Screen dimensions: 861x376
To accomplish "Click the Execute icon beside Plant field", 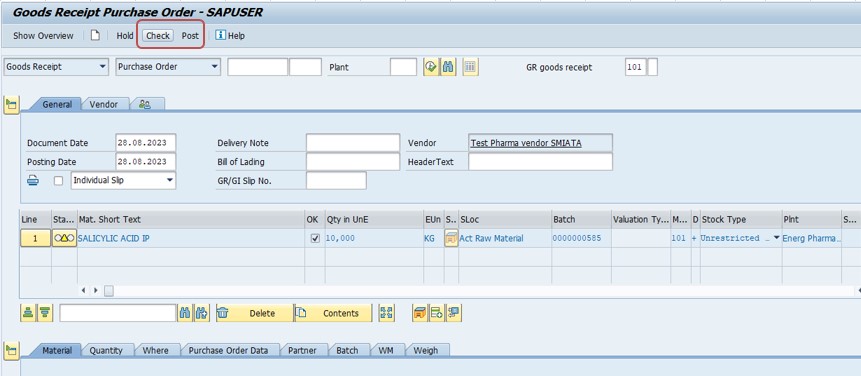I will 431,67.
